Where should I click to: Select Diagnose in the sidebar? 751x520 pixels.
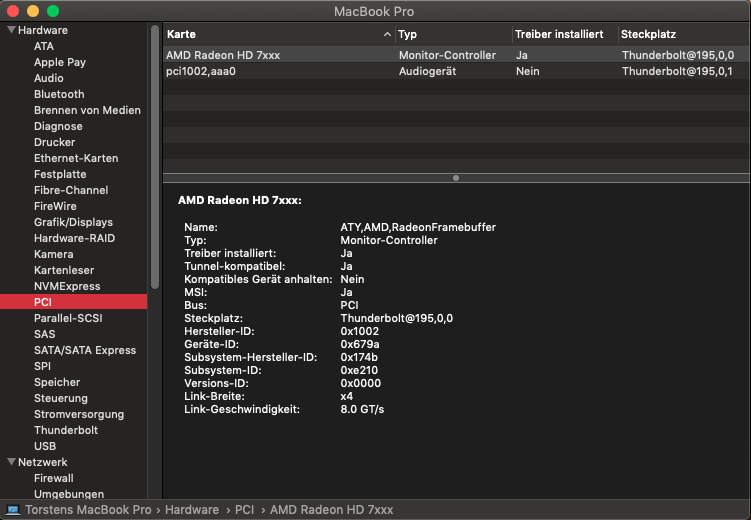tap(58, 126)
